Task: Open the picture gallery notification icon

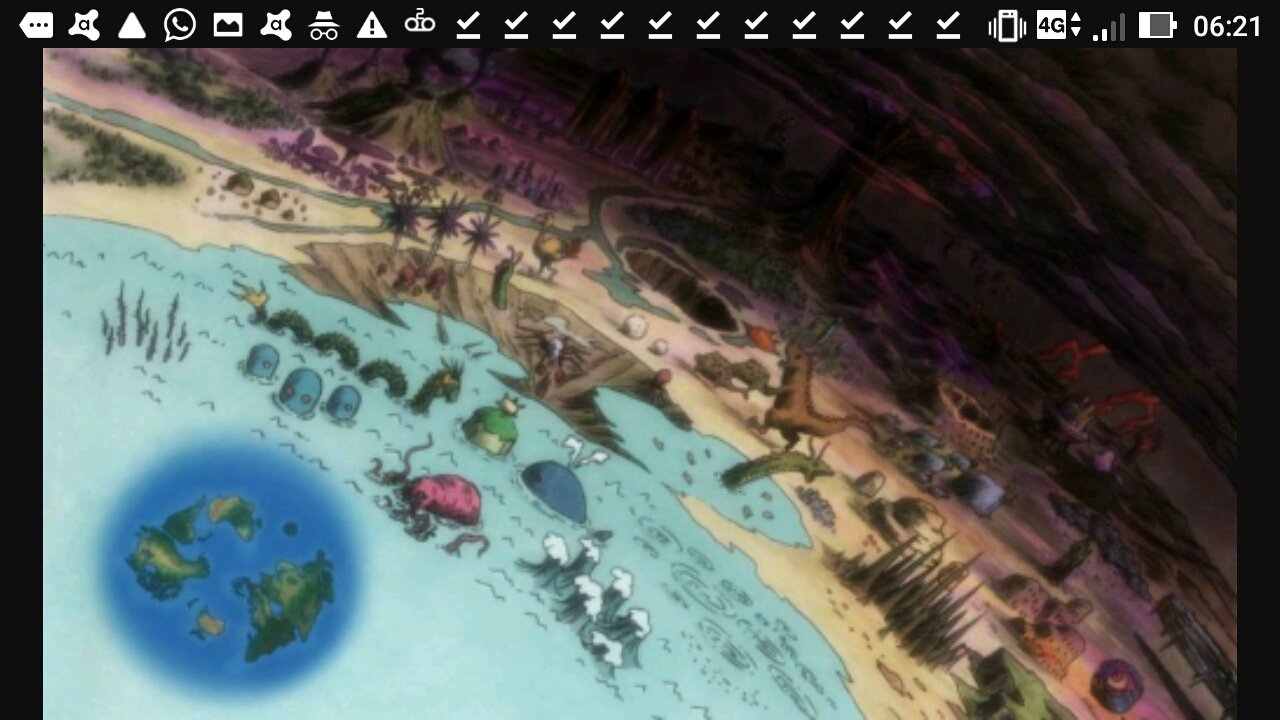Action: (x=228, y=25)
